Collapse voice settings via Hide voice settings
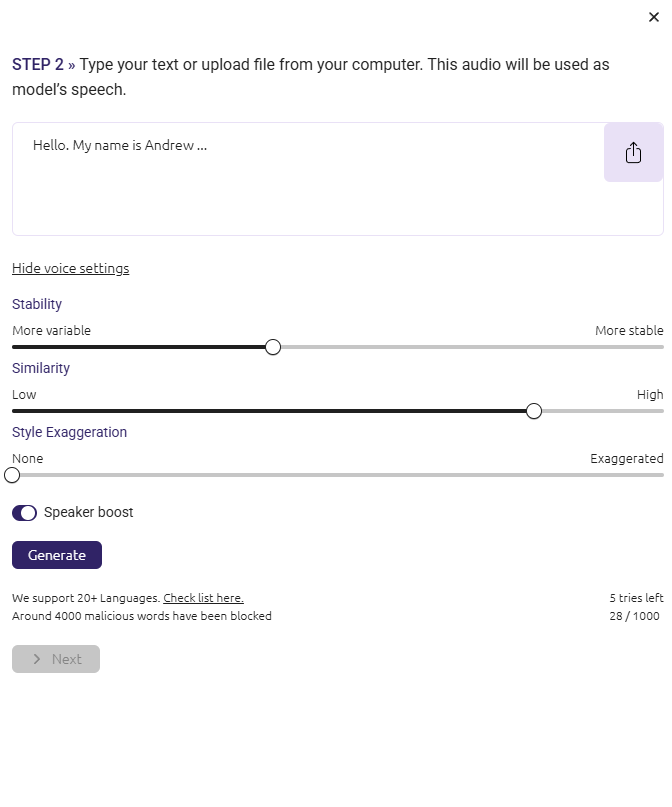Screen dimensions: 672x807 70,268
